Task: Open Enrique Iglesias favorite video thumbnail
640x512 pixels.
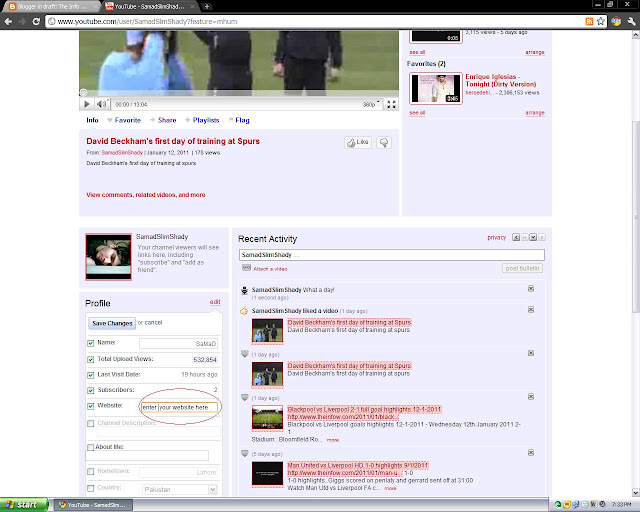Action: click(x=436, y=88)
